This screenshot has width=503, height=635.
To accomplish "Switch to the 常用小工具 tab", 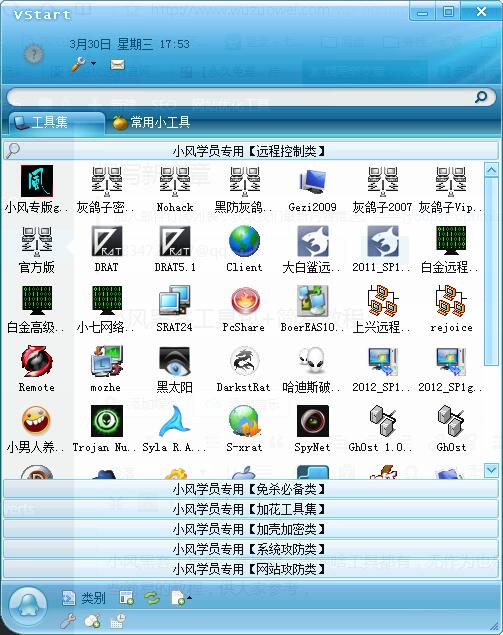I will click(151, 122).
